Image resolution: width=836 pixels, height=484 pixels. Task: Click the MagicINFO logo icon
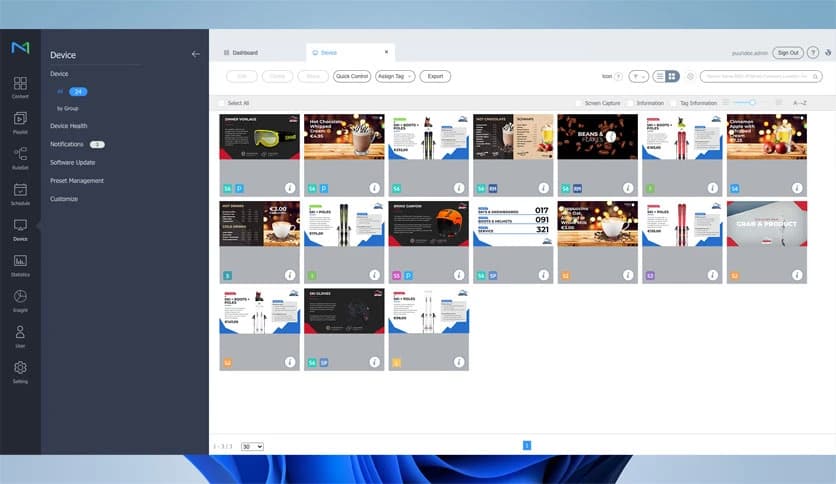point(20,48)
